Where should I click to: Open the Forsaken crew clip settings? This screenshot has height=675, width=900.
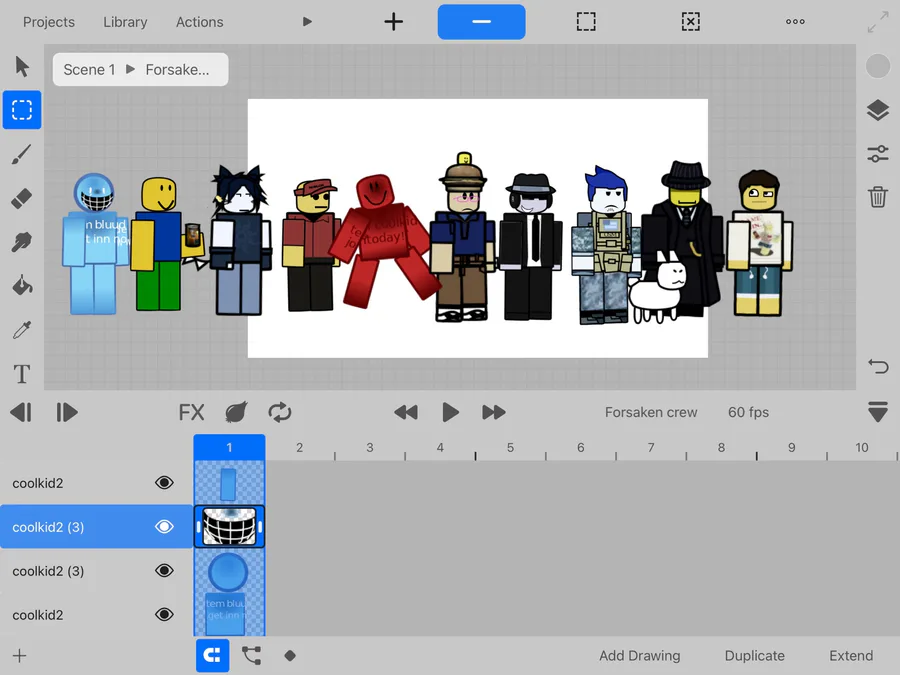point(651,412)
